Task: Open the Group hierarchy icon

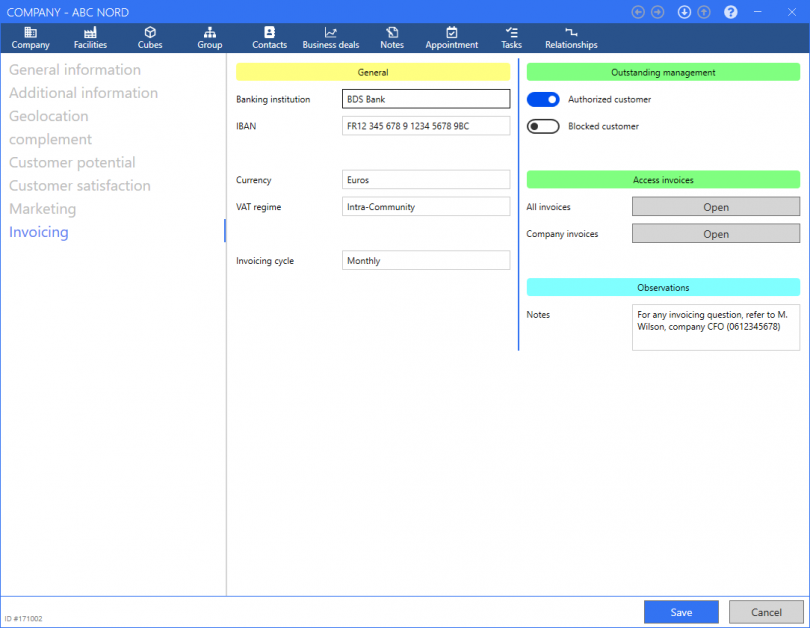Action: pos(209,33)
